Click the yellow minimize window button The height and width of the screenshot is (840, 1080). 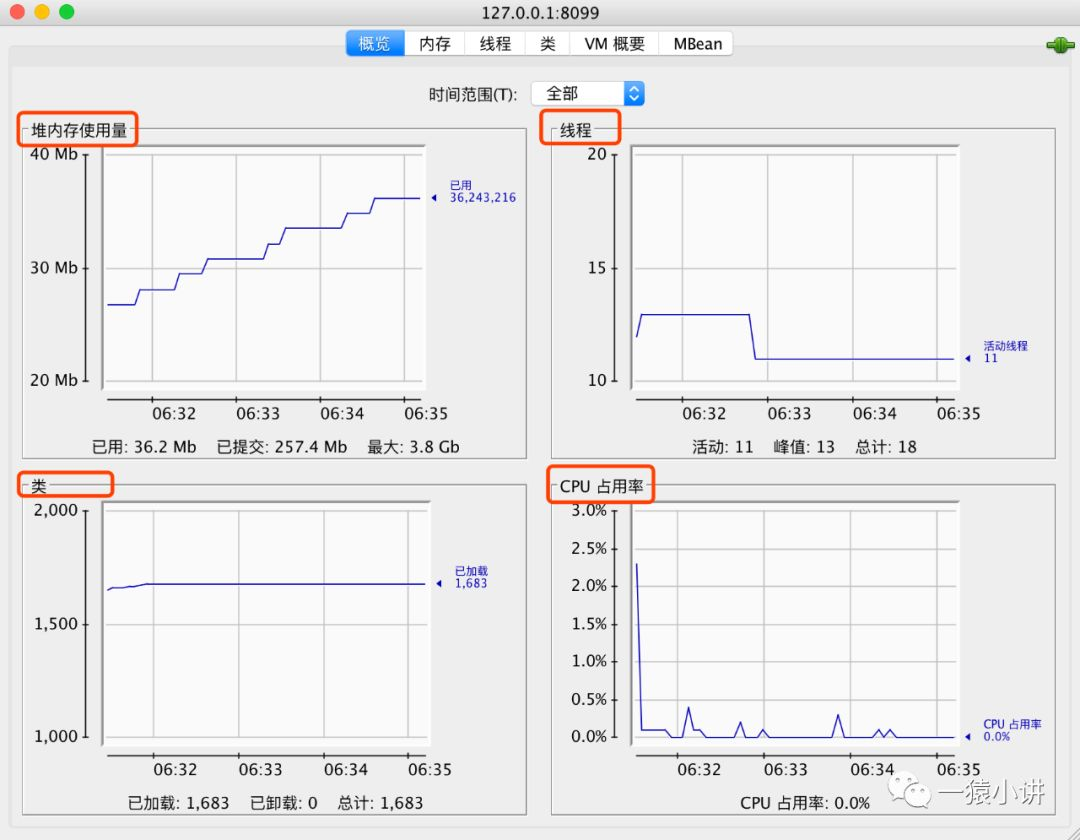click(42, 12)
